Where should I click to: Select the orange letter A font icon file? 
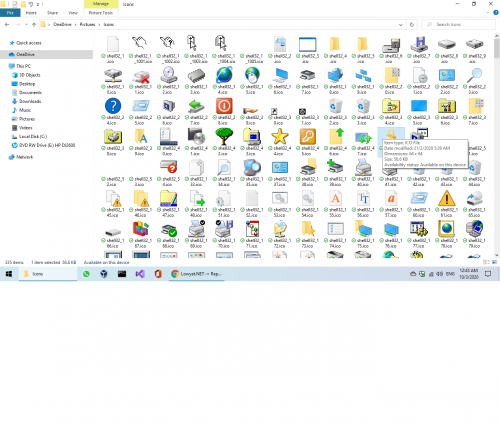coord(335,204)
